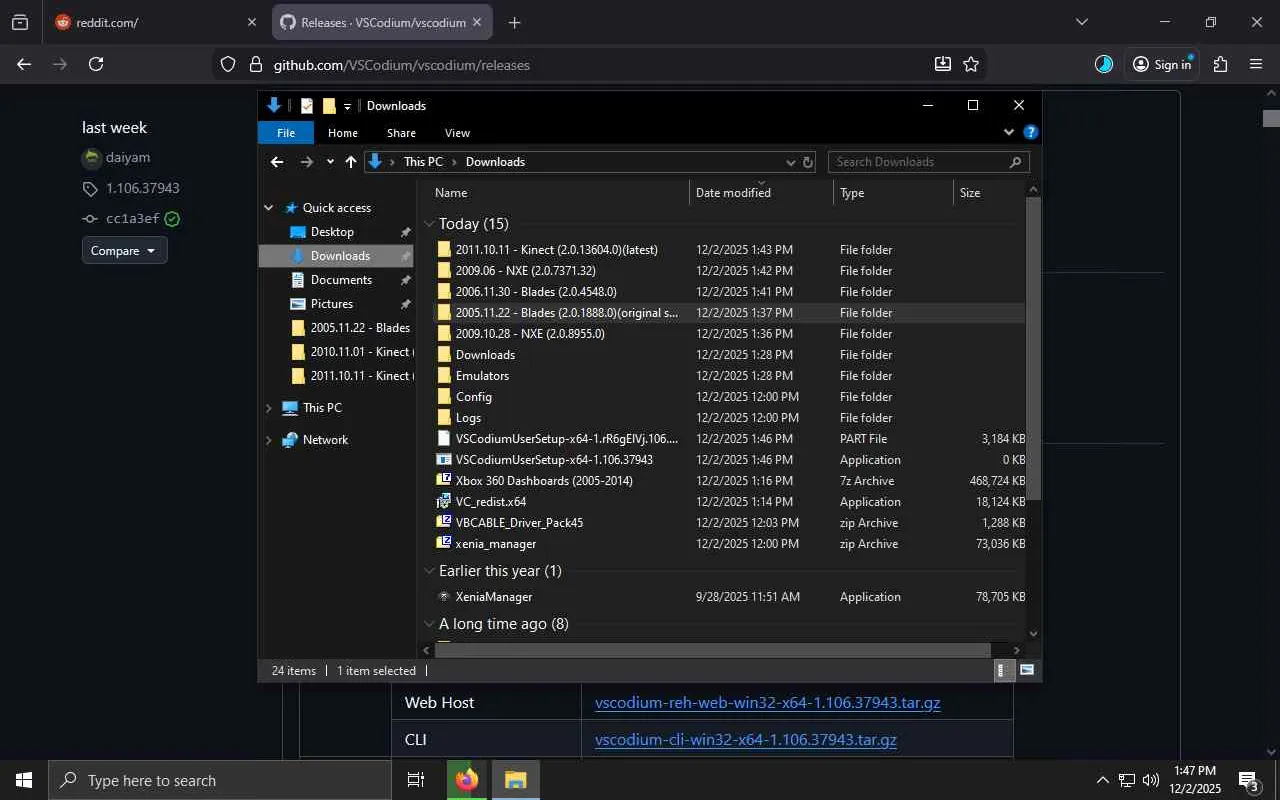Screen dimensions: 1280x800
Task: Click the site padlock icon in address bar
Action: 254,64
